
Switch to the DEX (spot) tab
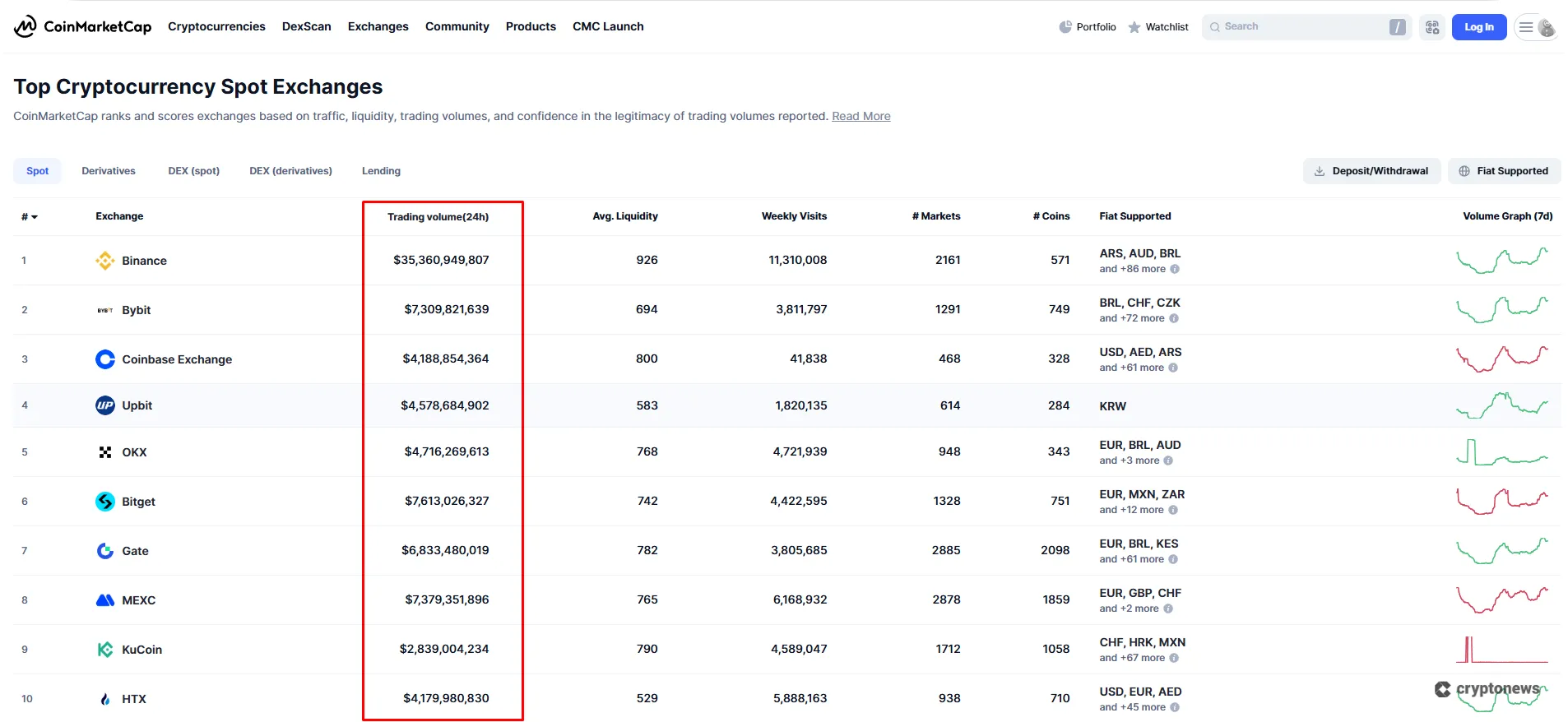[194, 171]
